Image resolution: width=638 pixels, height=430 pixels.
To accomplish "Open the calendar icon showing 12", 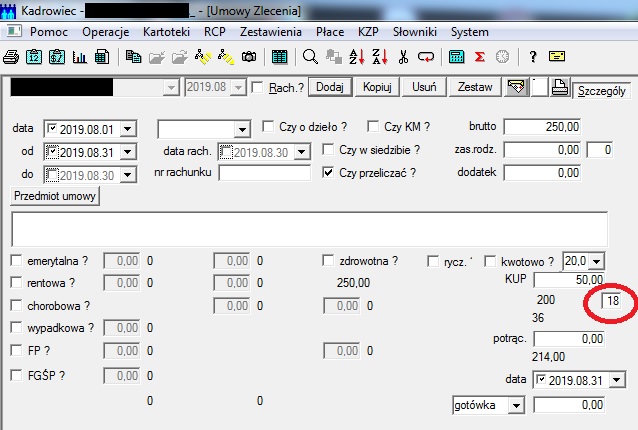I will tap(34, 57).
